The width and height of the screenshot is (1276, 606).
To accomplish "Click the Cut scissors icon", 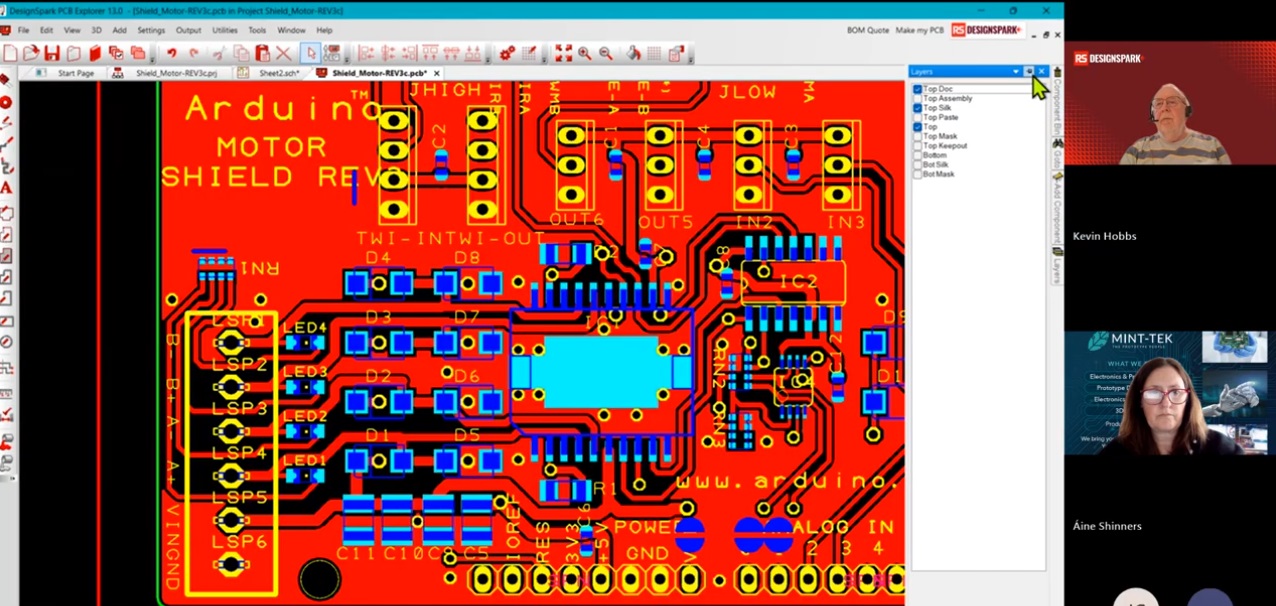I will [218, 53].
